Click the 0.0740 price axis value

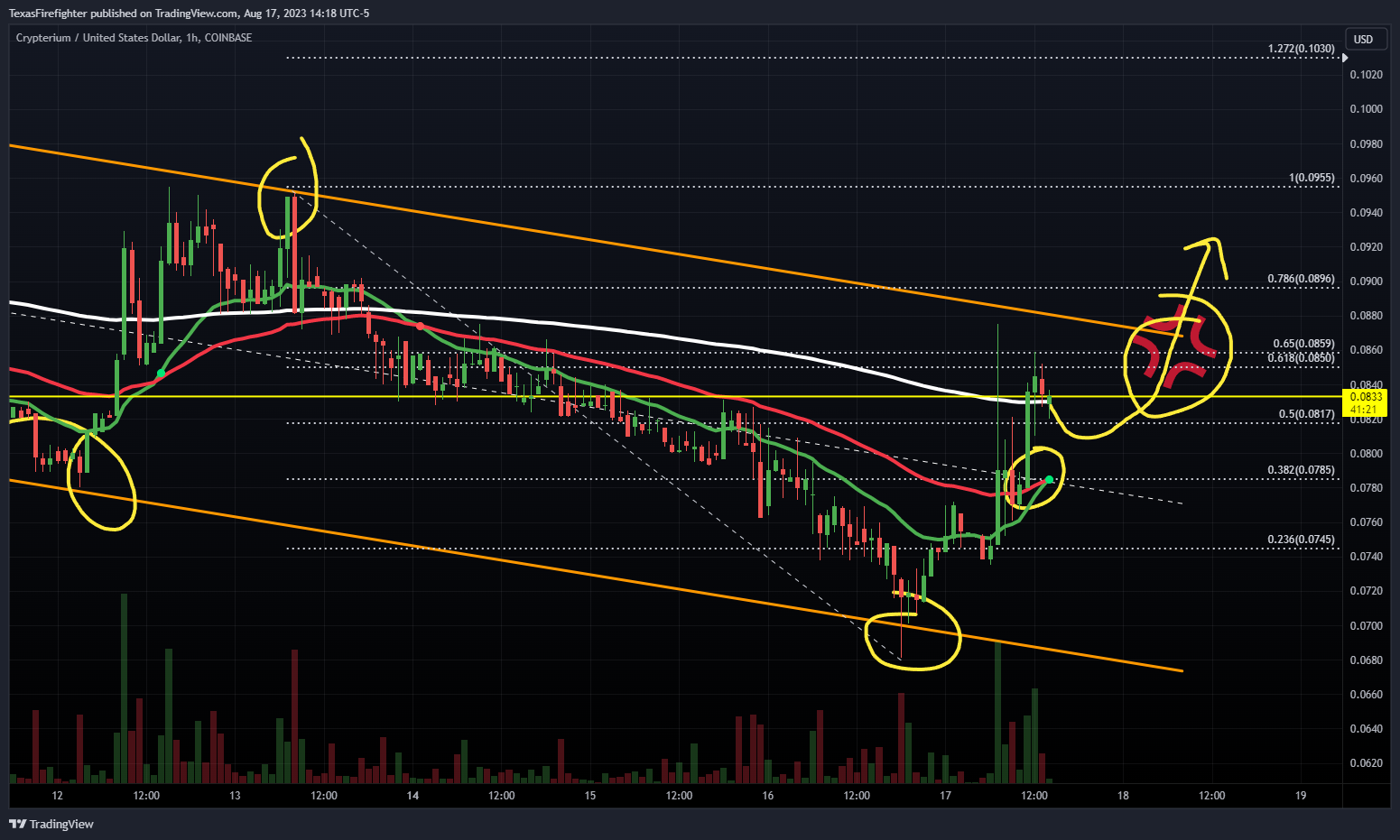click(1366, 556)
